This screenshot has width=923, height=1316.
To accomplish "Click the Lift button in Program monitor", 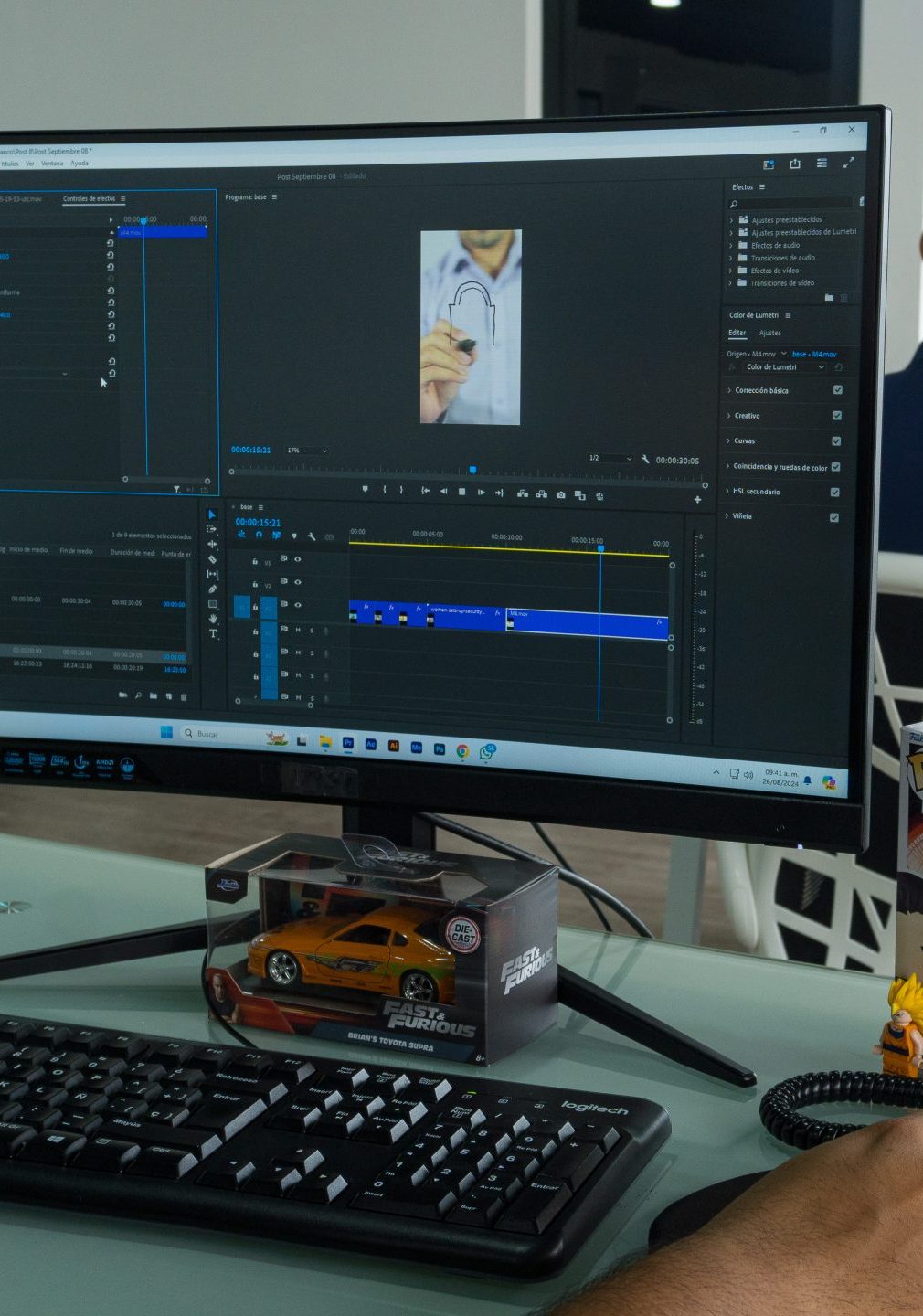I will pyautogui.click(x=522, y=494).
